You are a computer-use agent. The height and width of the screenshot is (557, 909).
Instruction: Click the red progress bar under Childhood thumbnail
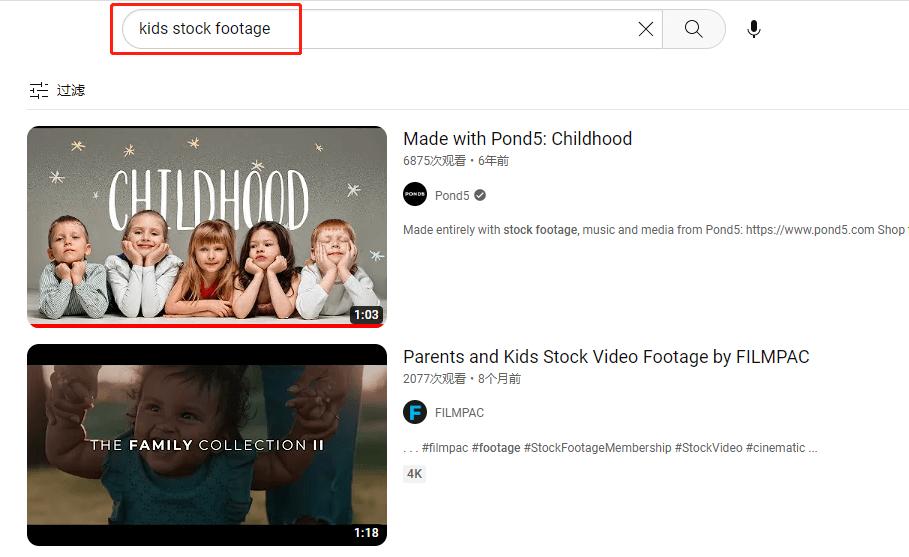coord(206,325)
